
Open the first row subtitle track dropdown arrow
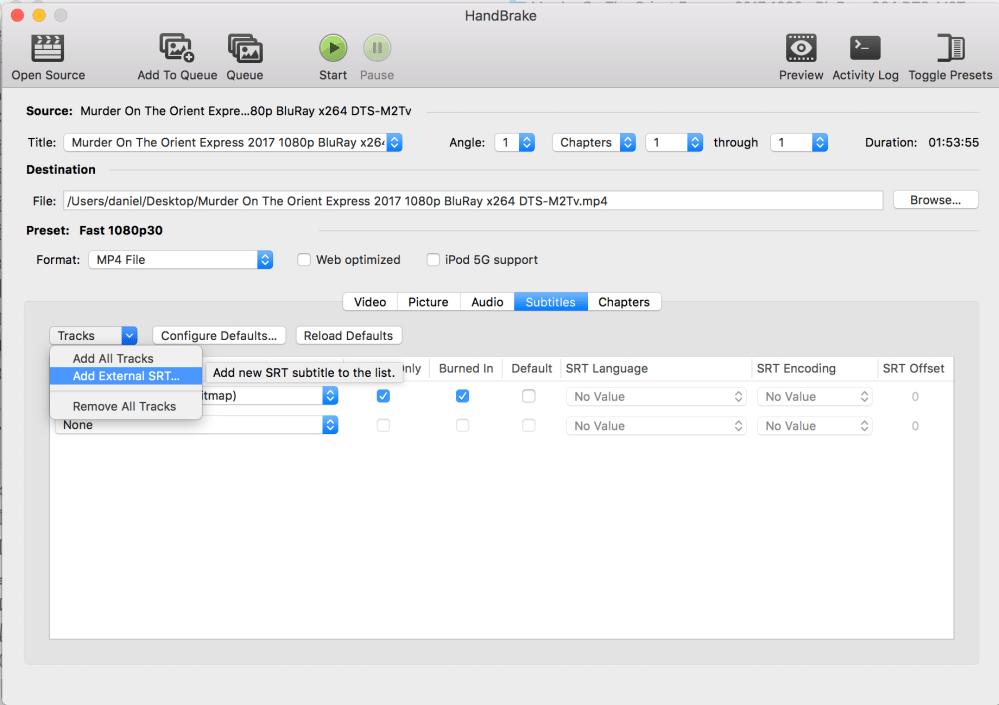click(x=330, y=396)
